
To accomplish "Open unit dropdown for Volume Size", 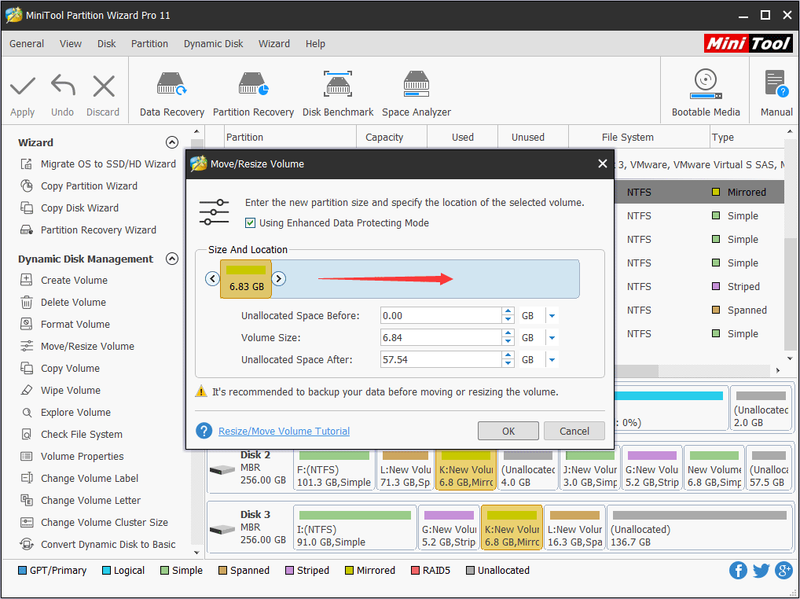I will tap(552, 338).
